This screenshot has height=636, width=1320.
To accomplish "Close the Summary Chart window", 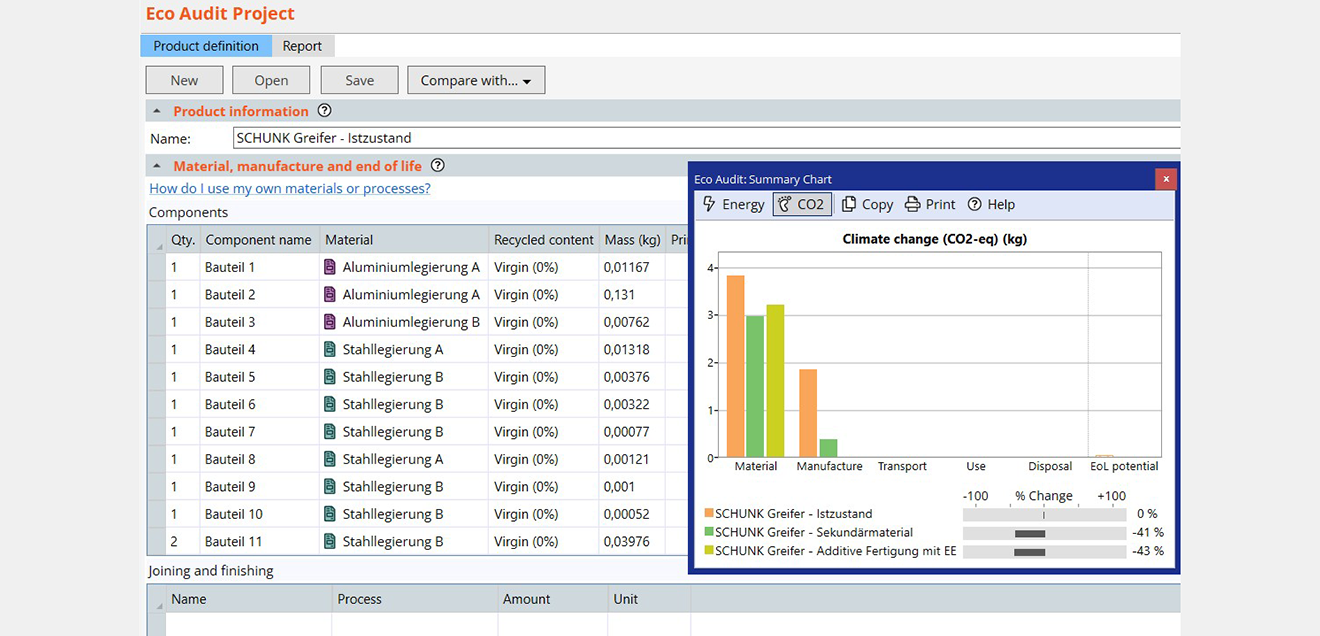I will tap(1165, 179).
